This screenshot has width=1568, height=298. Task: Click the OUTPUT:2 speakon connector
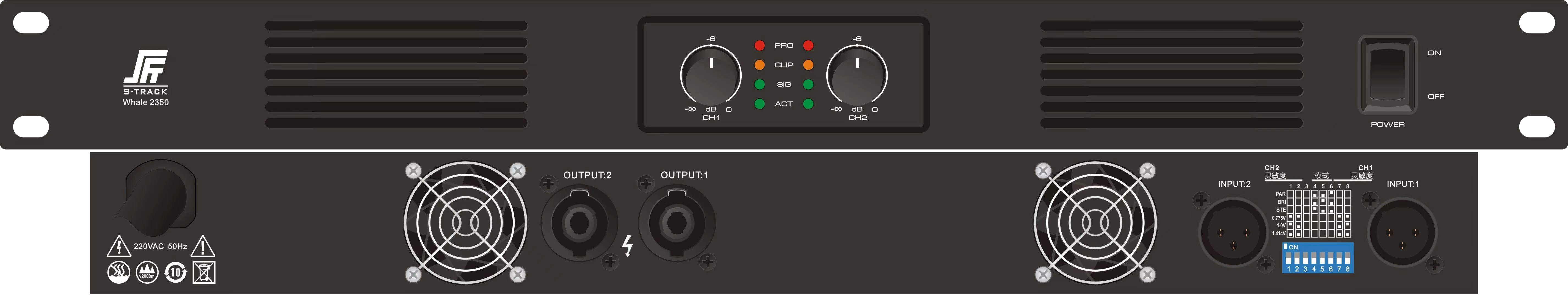579,223
